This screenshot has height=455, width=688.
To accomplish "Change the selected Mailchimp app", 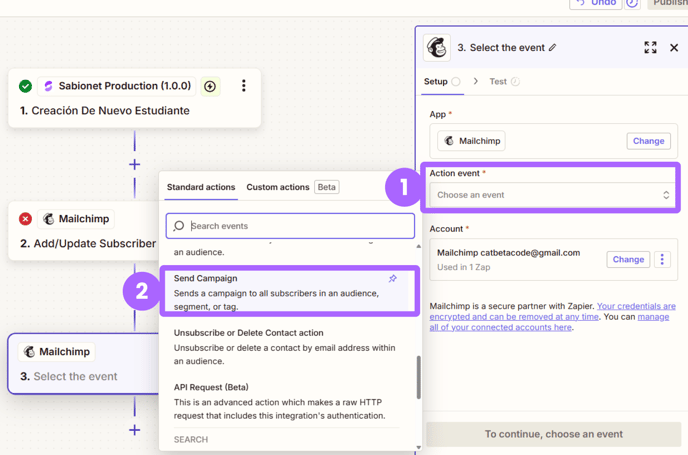I will coord(649,141).
